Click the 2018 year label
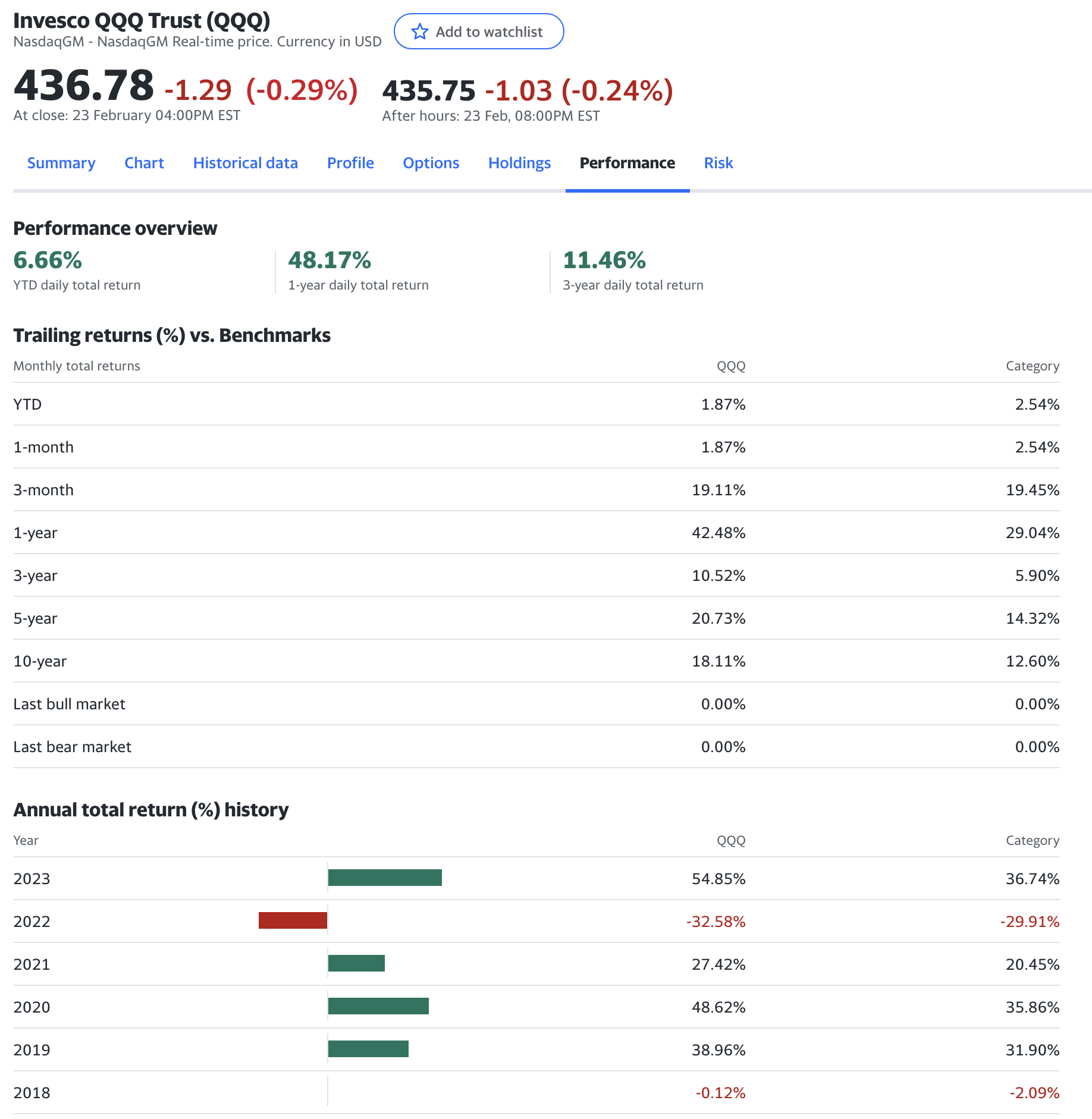Screen dimensions: 1092x1119 pyautogui.click(x=32, y=1093)
